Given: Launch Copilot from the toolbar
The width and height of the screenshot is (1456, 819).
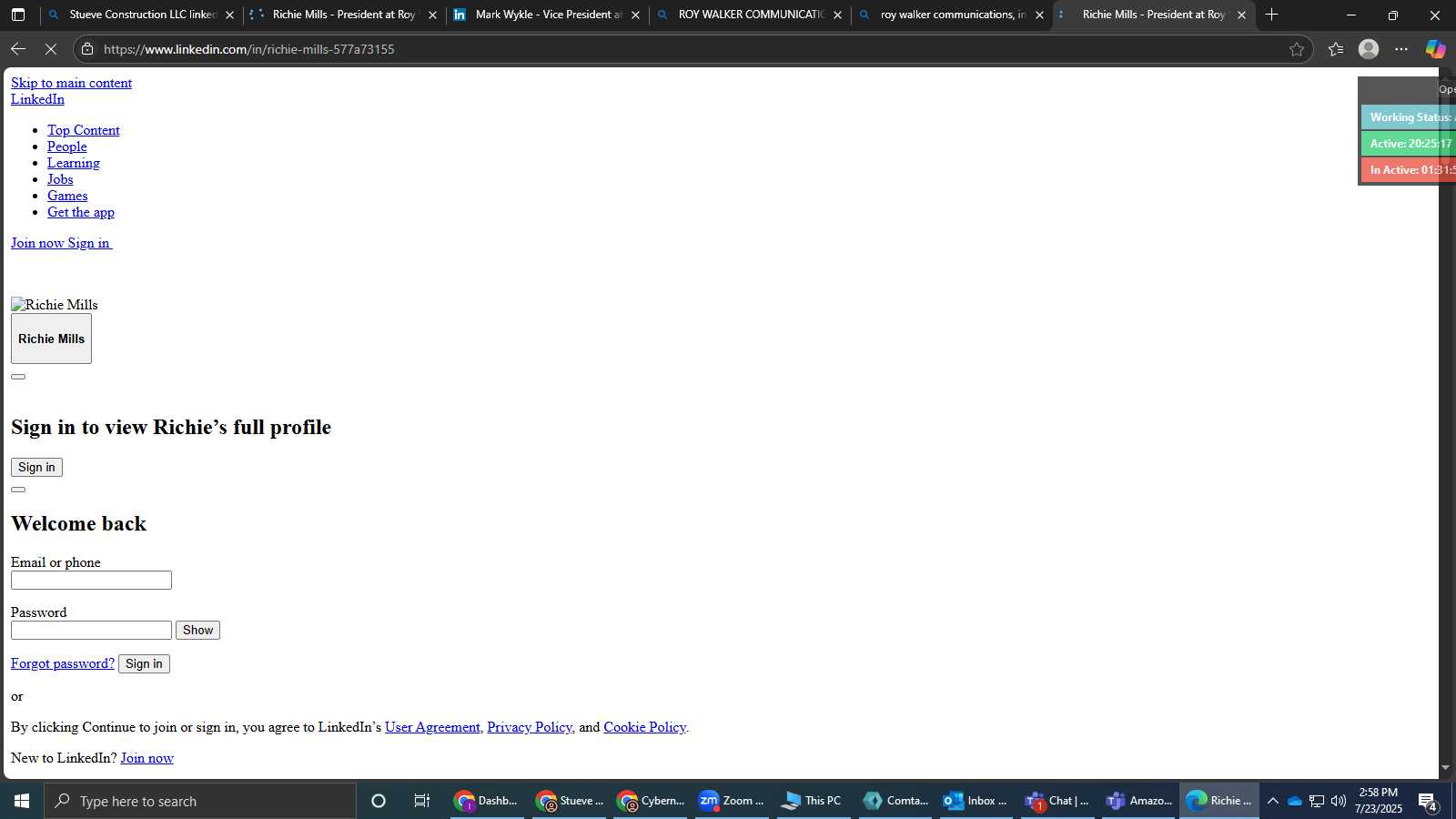Looking at the screenshot, I should coord(1435,49).
